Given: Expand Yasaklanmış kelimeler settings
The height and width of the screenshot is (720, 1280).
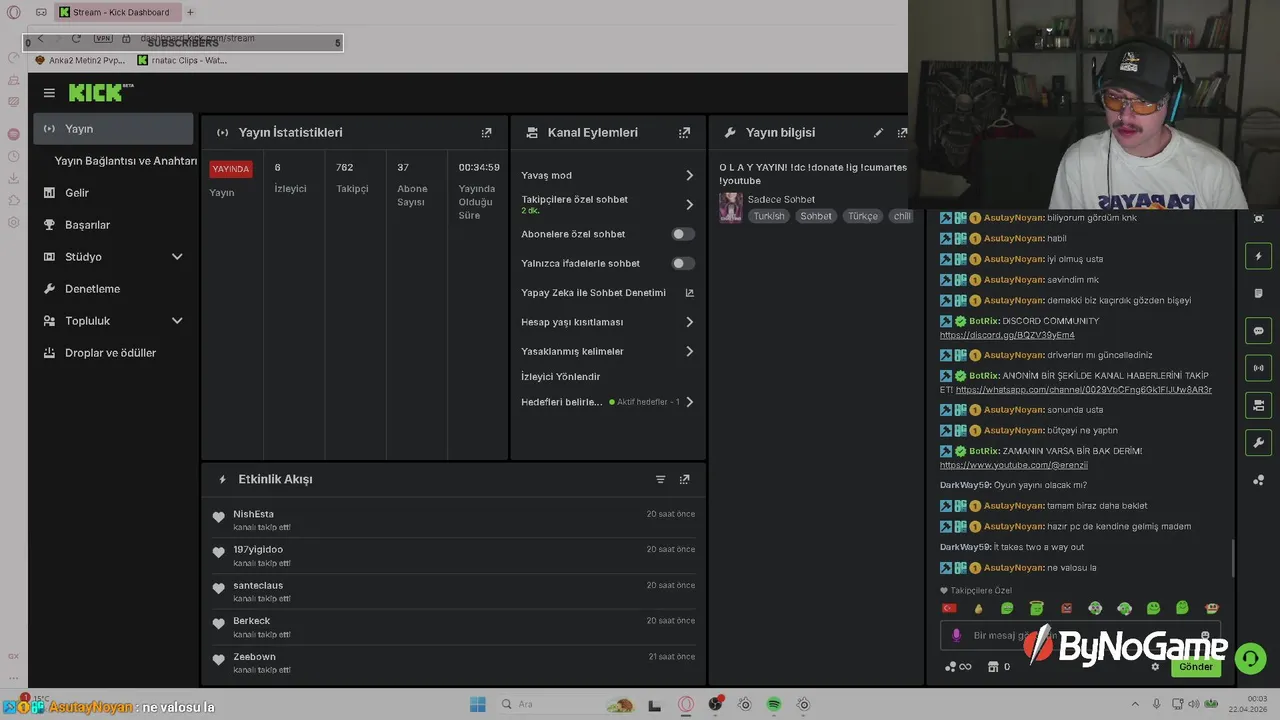Looking at the screenshot, I should click(x=689, y=351).
